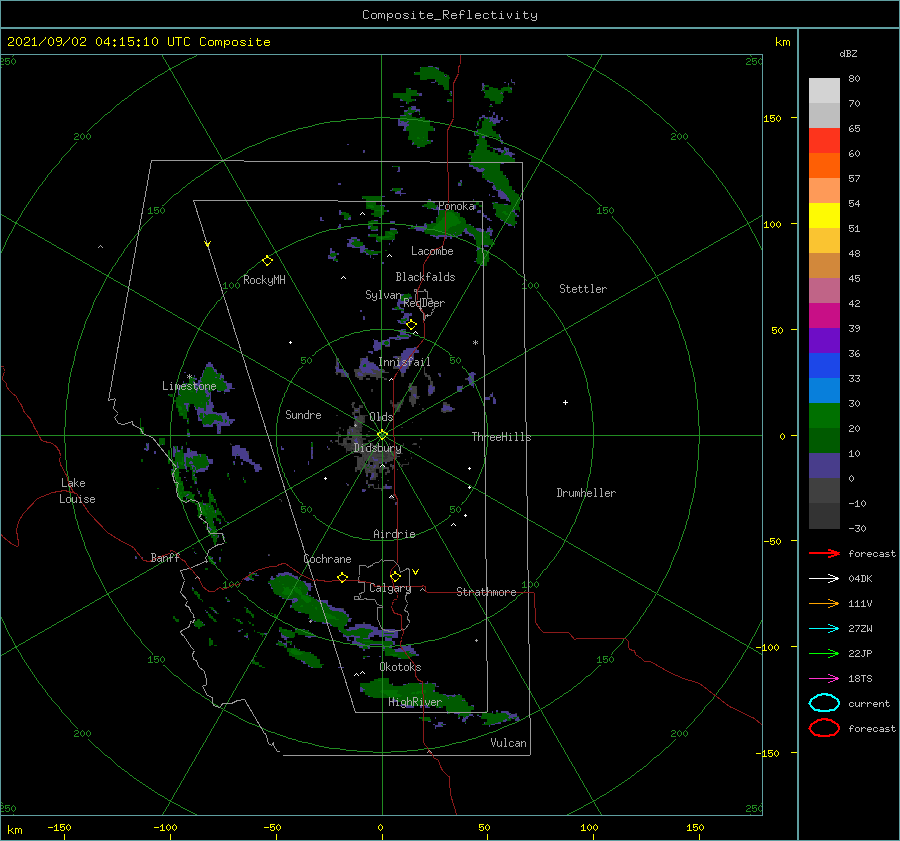Click the Cochrane label
This screenshot has height=841, width=900.
tap(327, 559)
